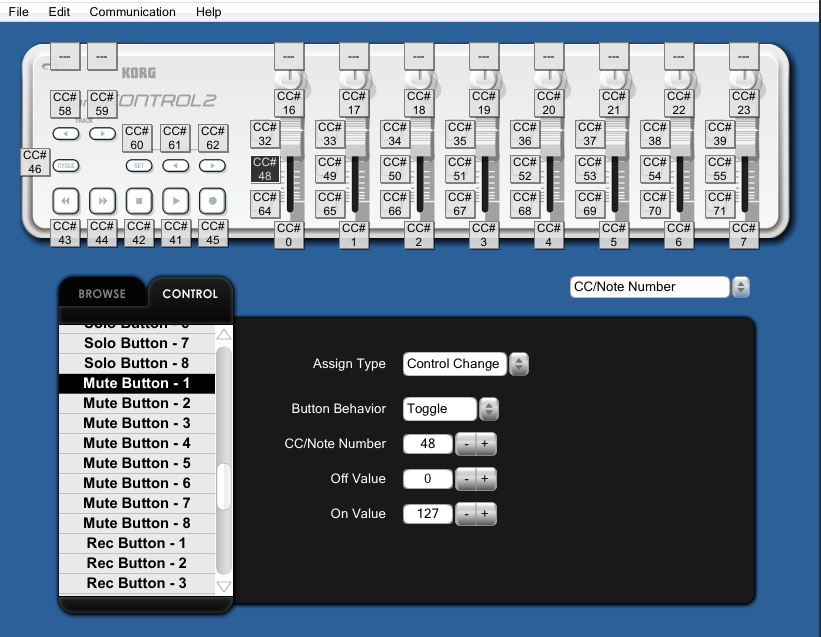Click the Off Value field showing 0
The width and height of the screenshot is (821, 637).
428,479
